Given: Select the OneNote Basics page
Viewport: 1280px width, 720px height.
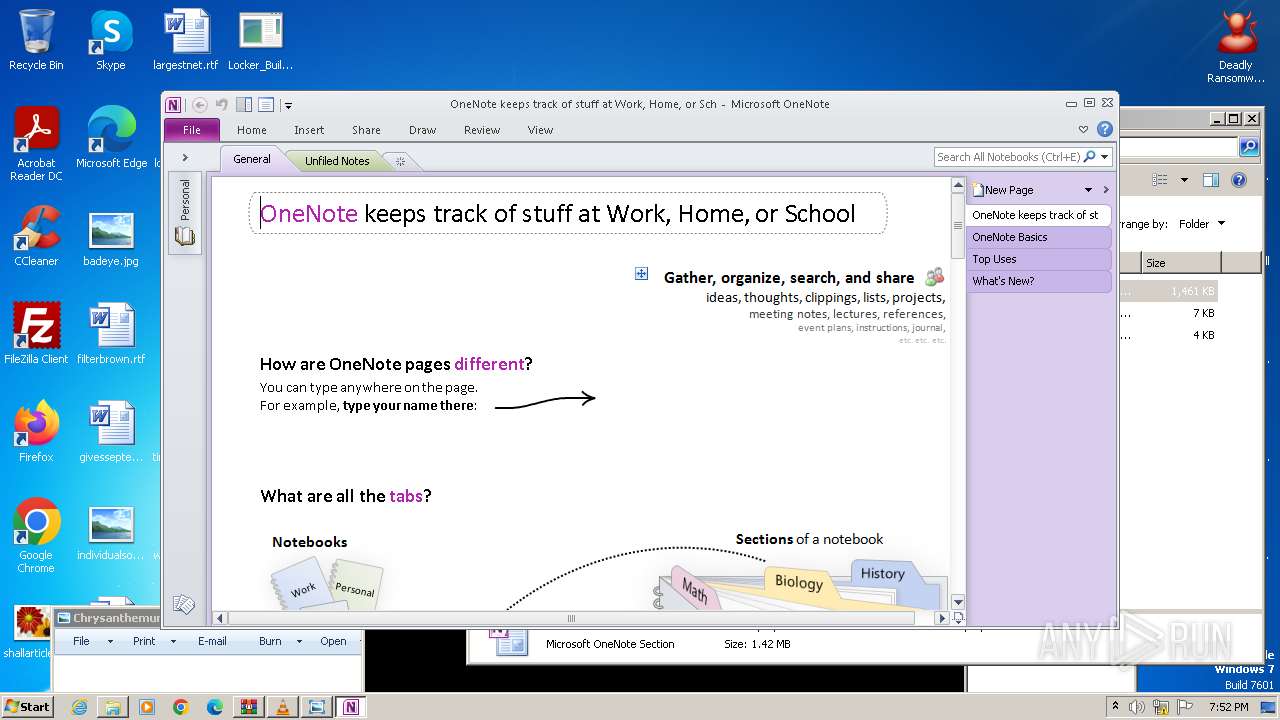Looking at the screenshot, I should pos(1039,237).
